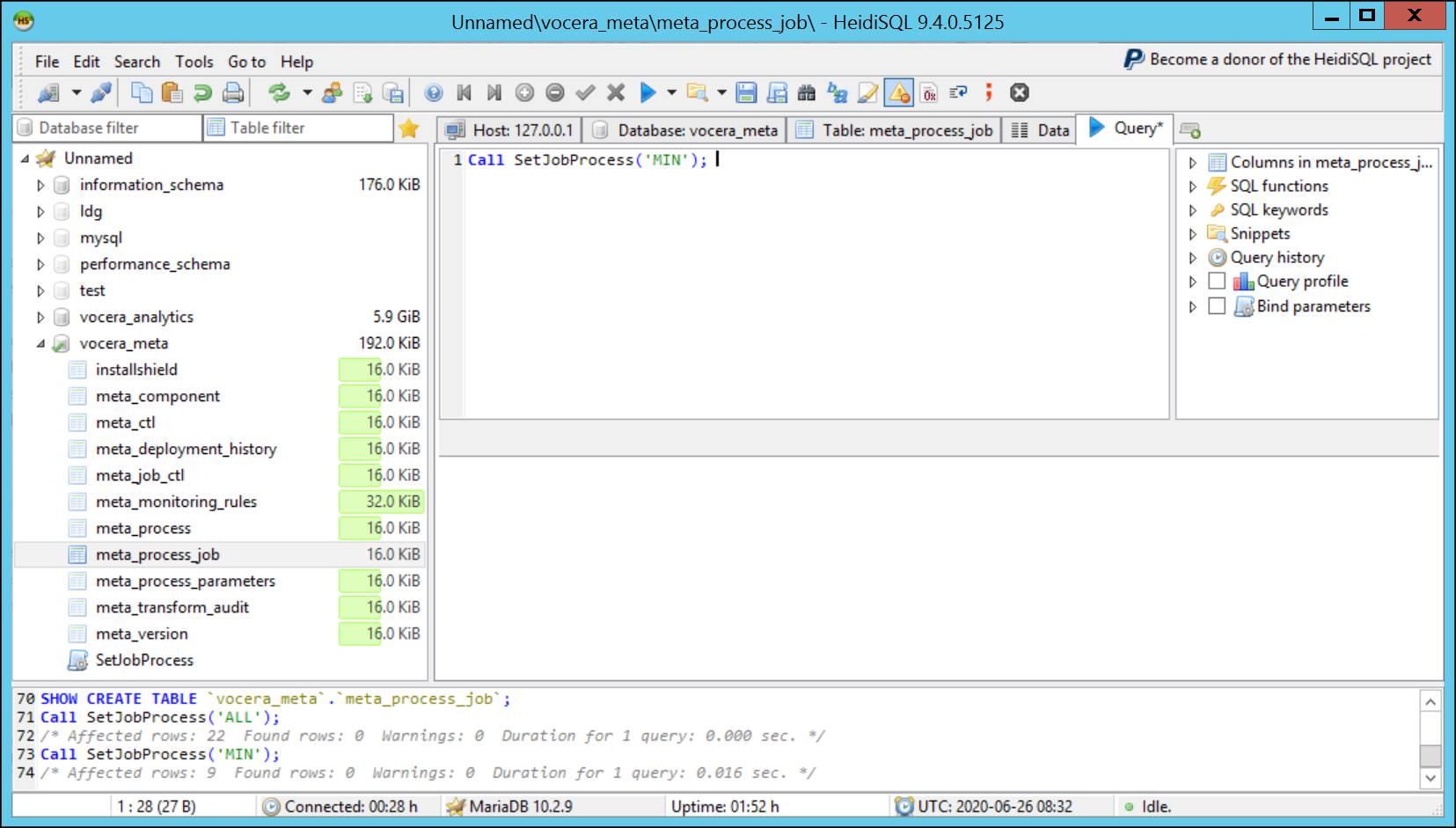Refresh the database tree
The image size is (1456, 828).
[x=280, y=92]
